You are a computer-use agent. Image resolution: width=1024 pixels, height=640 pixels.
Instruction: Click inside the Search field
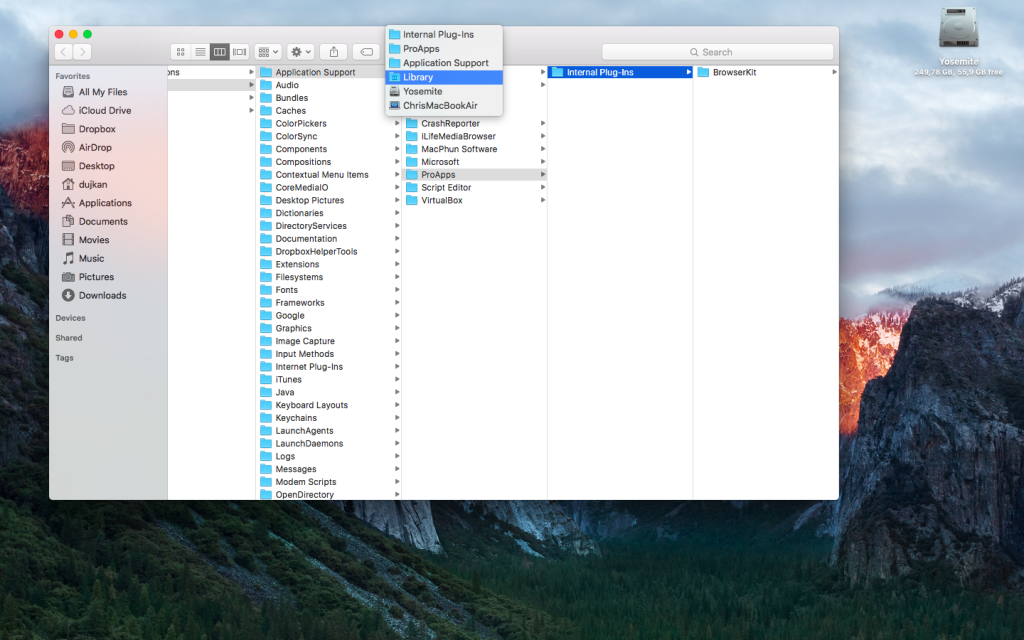click(717, 51)
